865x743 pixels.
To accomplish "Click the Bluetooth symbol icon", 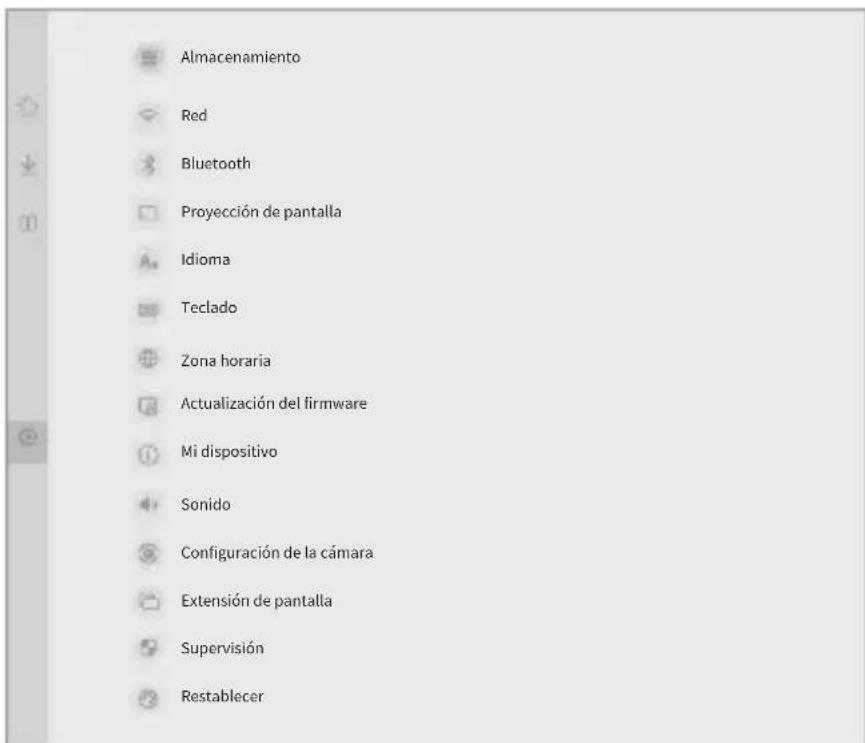I will [x=148, y=164].
